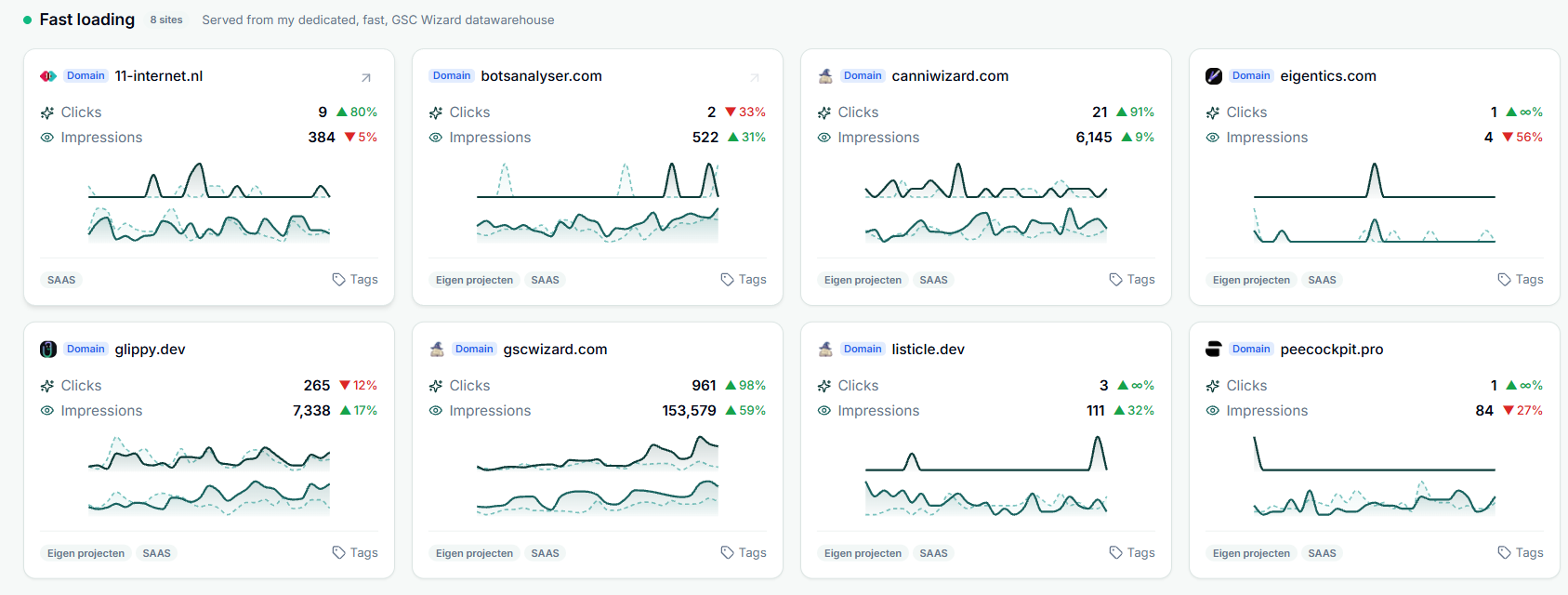
Task: Click the Clicks sparkle icon on botsanalyser.com card
Action: (x=436, y=112)
